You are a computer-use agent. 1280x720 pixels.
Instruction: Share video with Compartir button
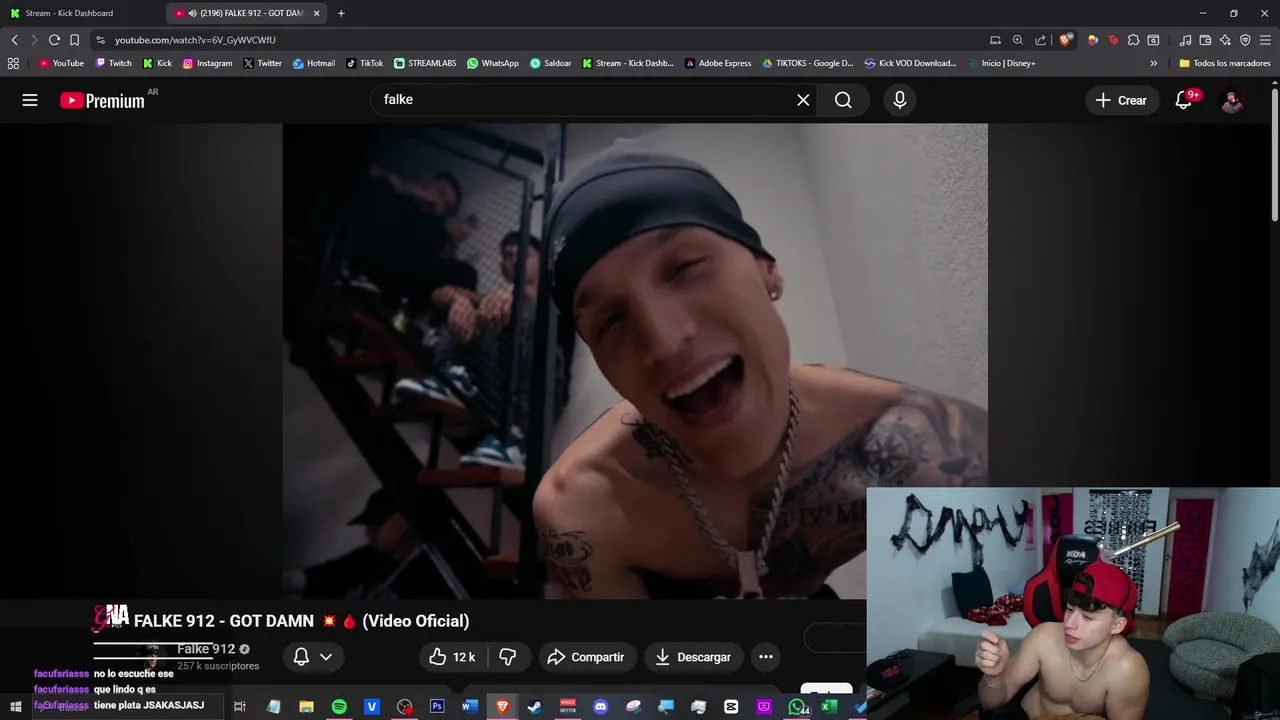pos(587,657)
